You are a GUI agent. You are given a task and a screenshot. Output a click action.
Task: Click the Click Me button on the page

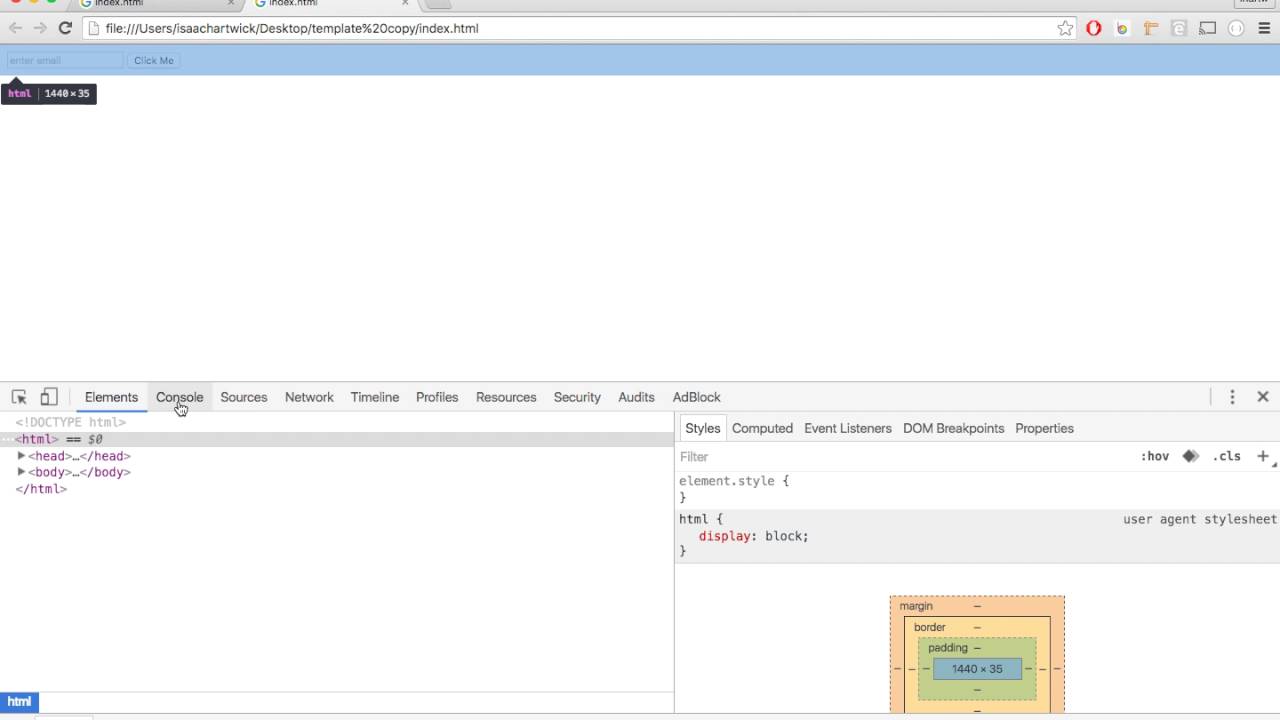click(x=154, y=60)
